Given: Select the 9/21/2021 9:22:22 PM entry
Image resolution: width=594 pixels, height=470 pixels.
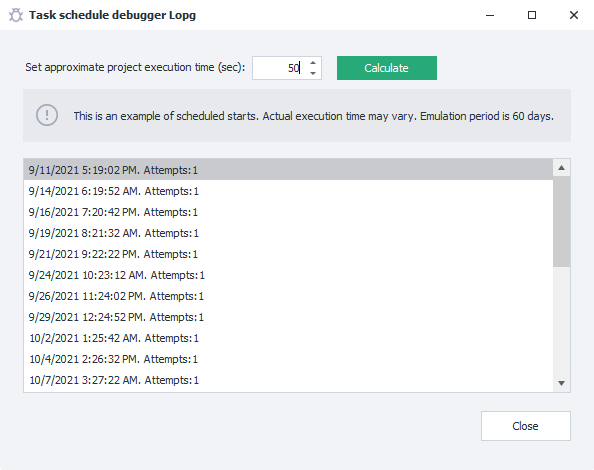Looking at the screenshot, I should [x=288, y=254].
